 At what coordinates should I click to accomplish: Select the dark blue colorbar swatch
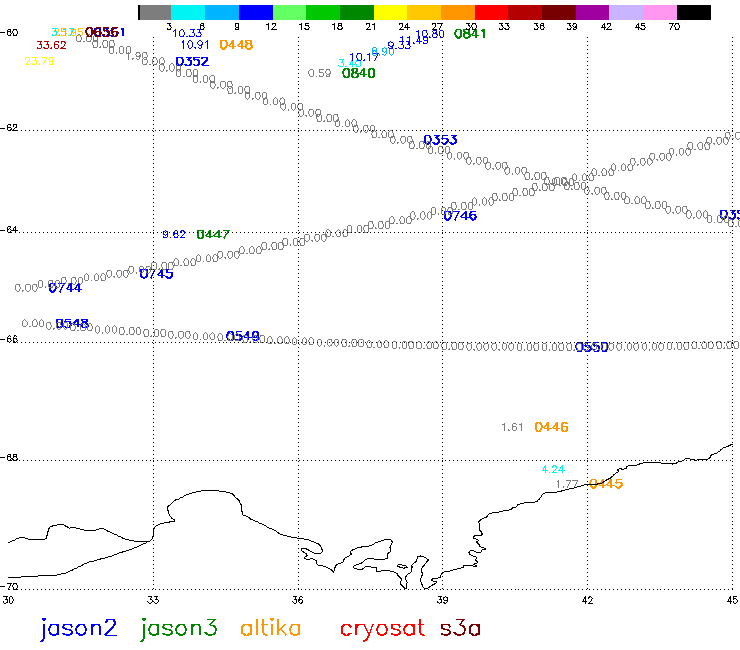[x=256, y=13]
